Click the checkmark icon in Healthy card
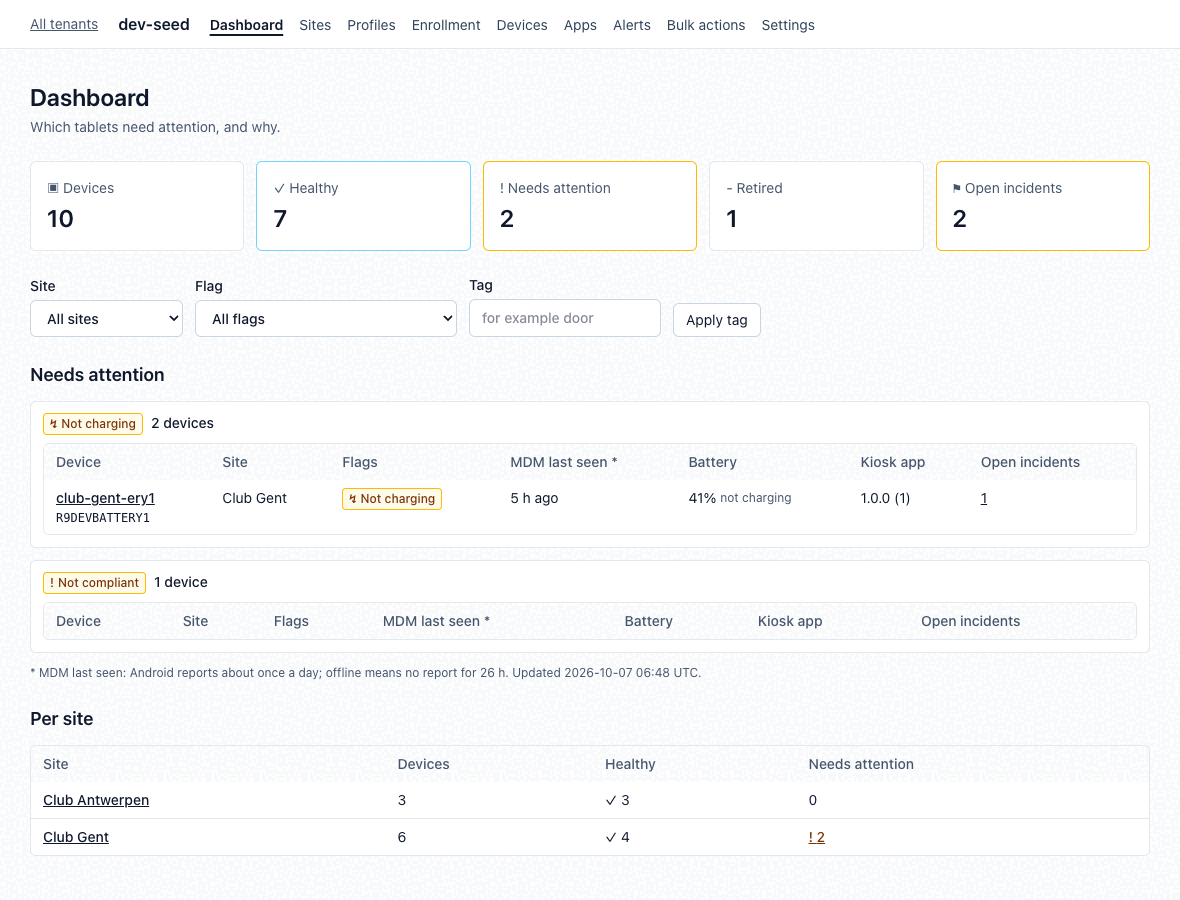 (279, 188)
